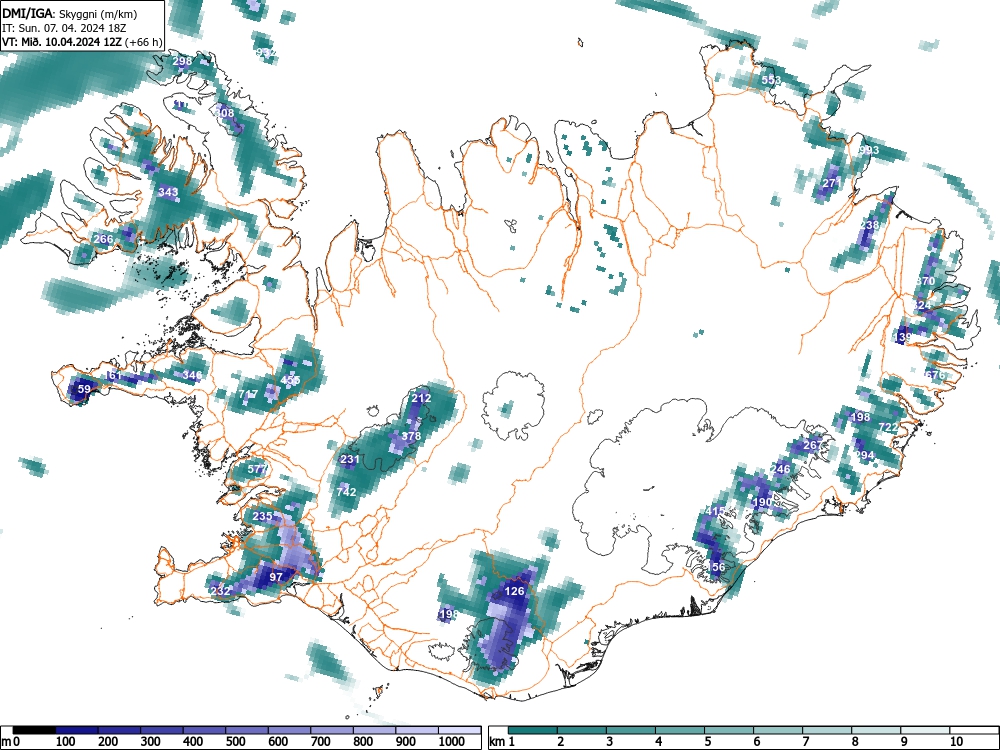Click the '267' visibility value

click(x=813, y=445)
